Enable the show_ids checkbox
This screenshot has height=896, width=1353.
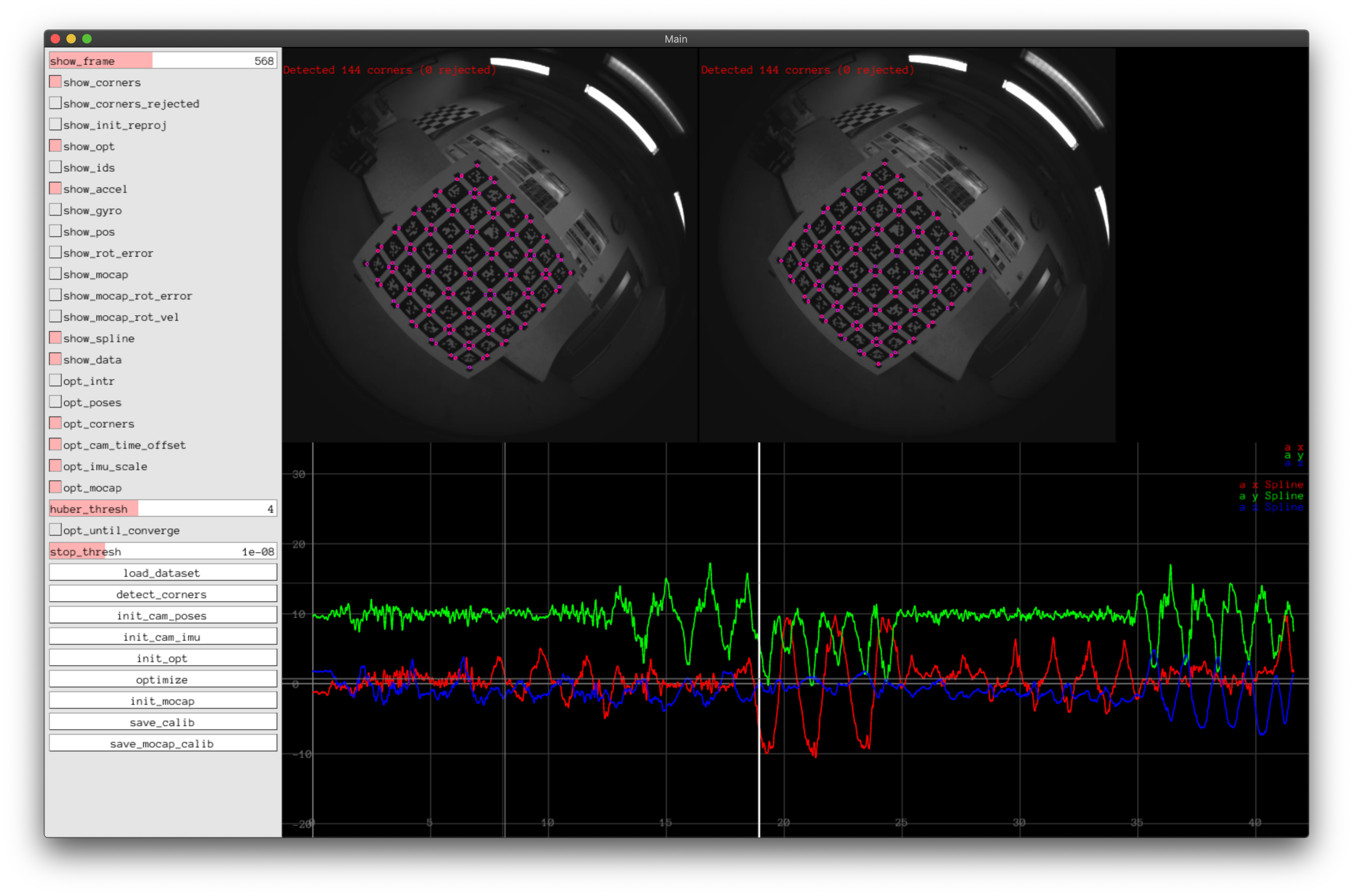pos(55,167)
